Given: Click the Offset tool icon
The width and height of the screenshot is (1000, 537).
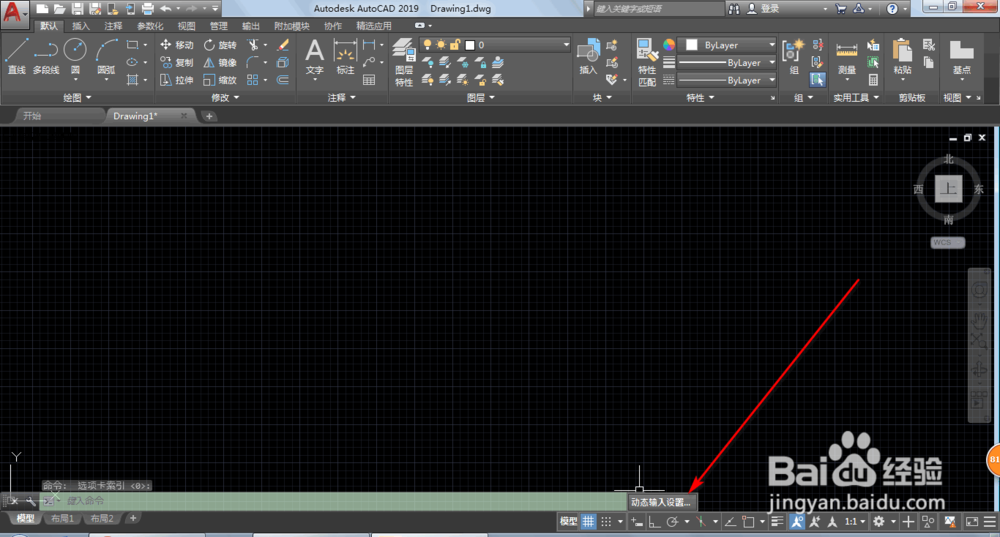Looking at the screenshot, I should (x=283, y=80).
